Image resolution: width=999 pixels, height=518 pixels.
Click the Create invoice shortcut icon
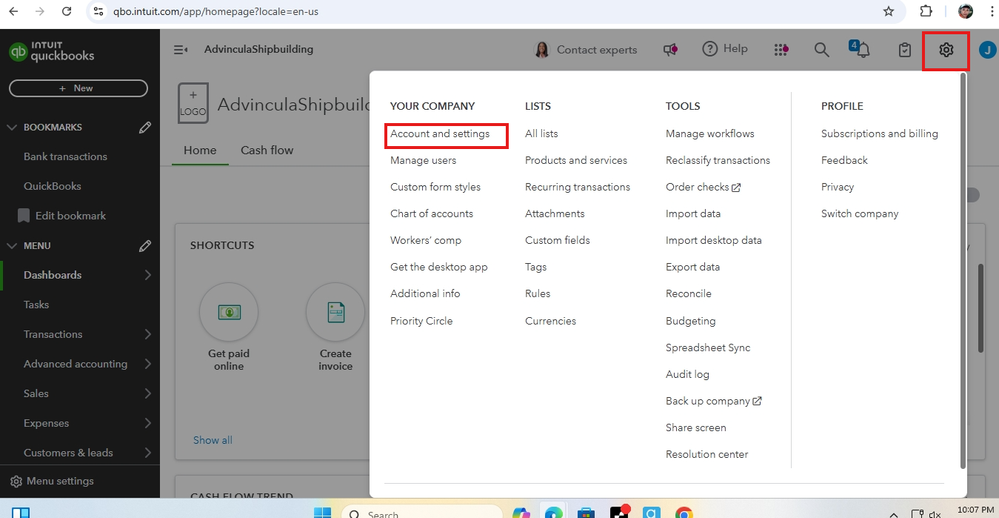pyautogui.click(x=335, y=312)
